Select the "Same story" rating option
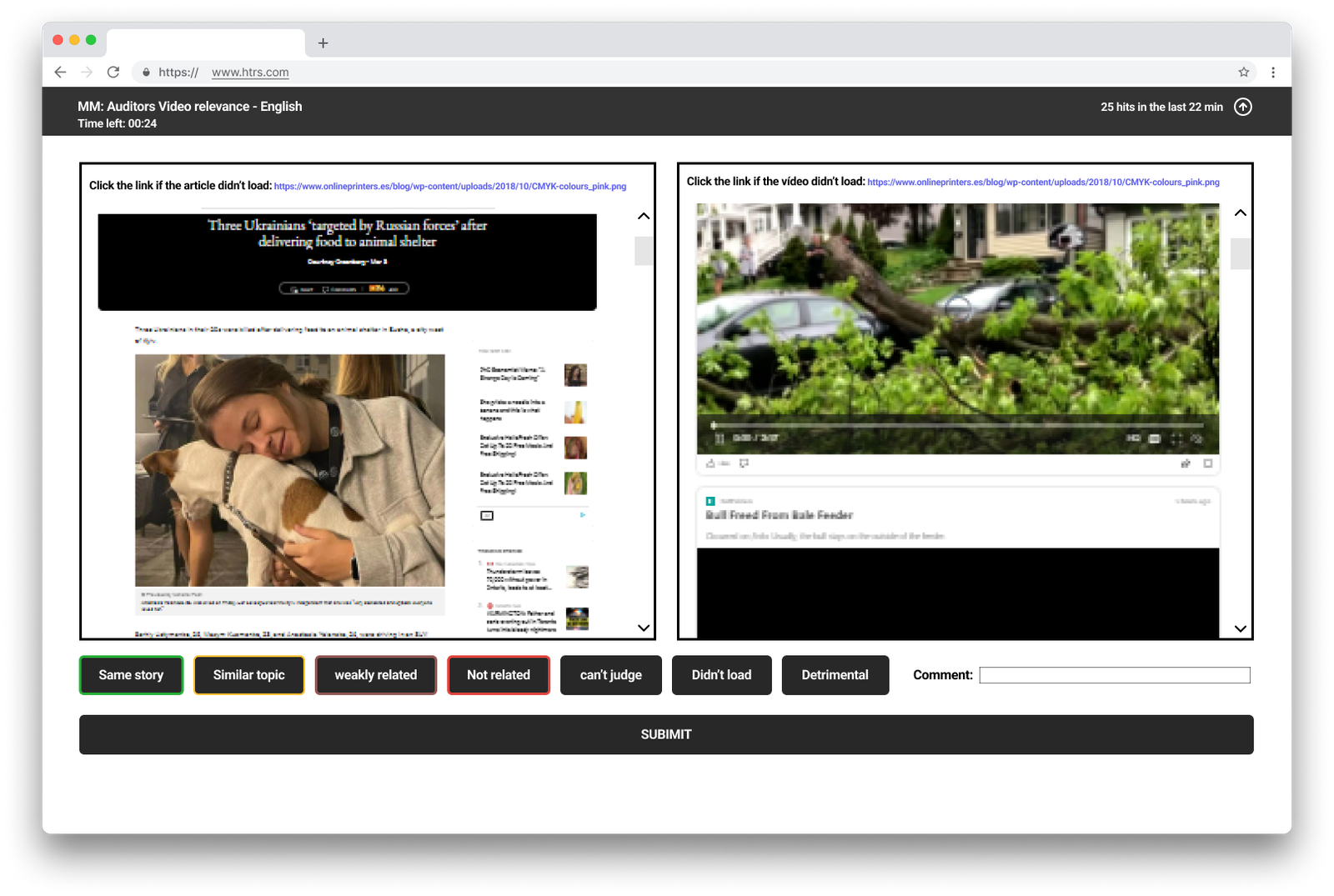The image size is (1334, 896). pos(131,675)
